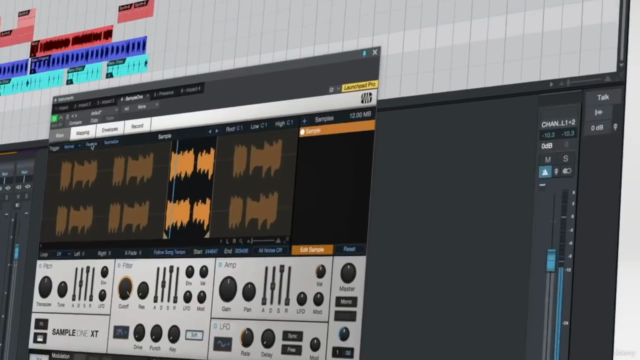
Task: Click the Pitch Tune knob
Action: [x=62, y=289]
